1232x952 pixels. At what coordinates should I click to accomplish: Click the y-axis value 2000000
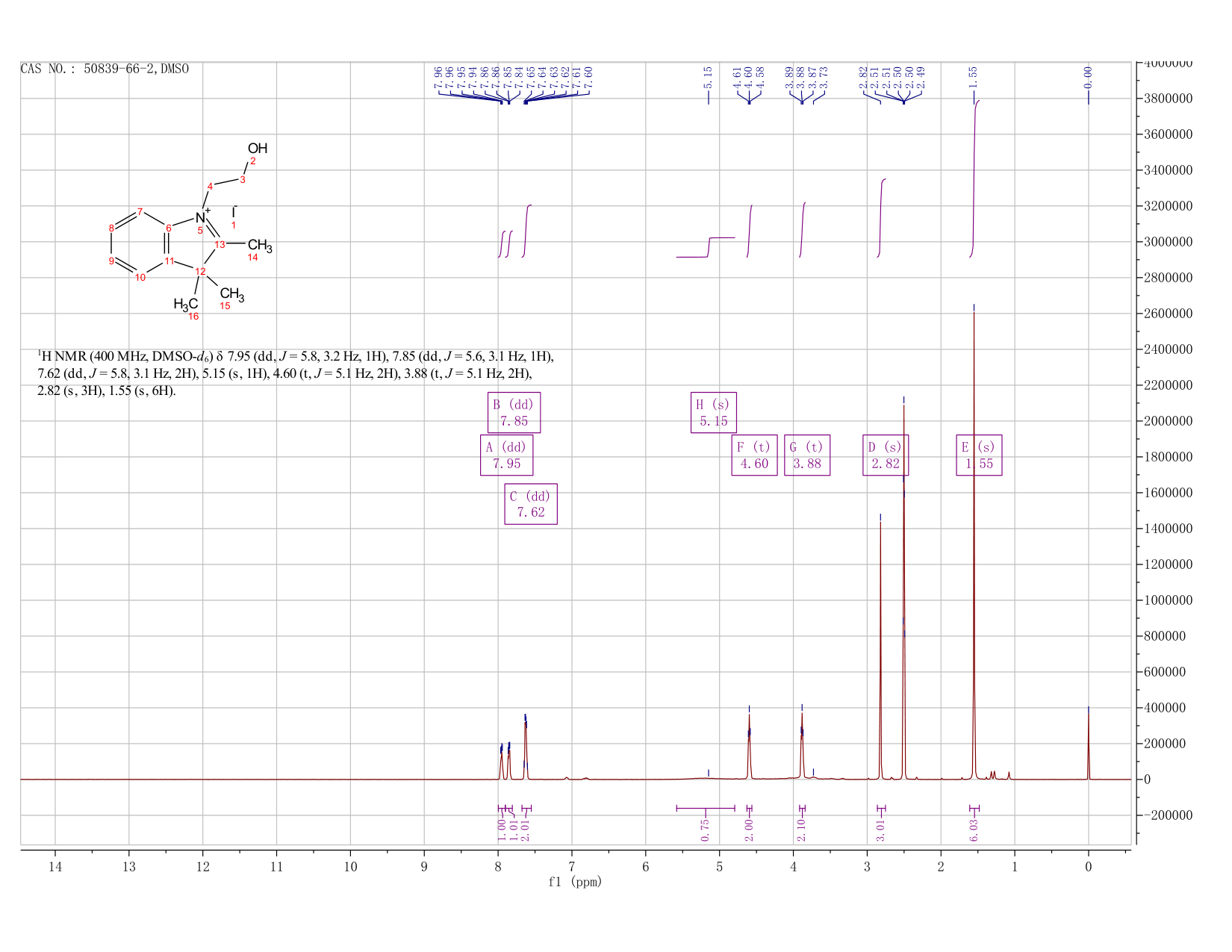pos(1169,421)
